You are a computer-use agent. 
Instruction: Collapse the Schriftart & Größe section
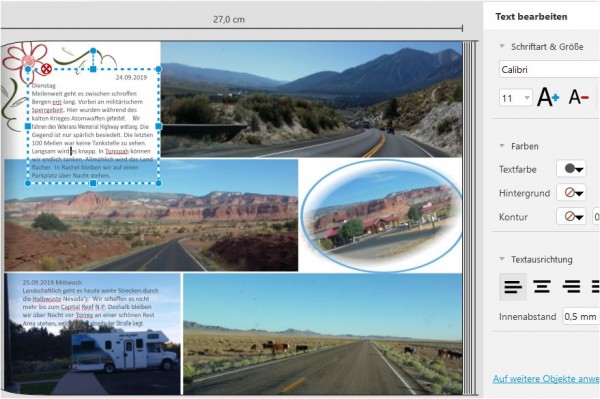pos(502,46)
